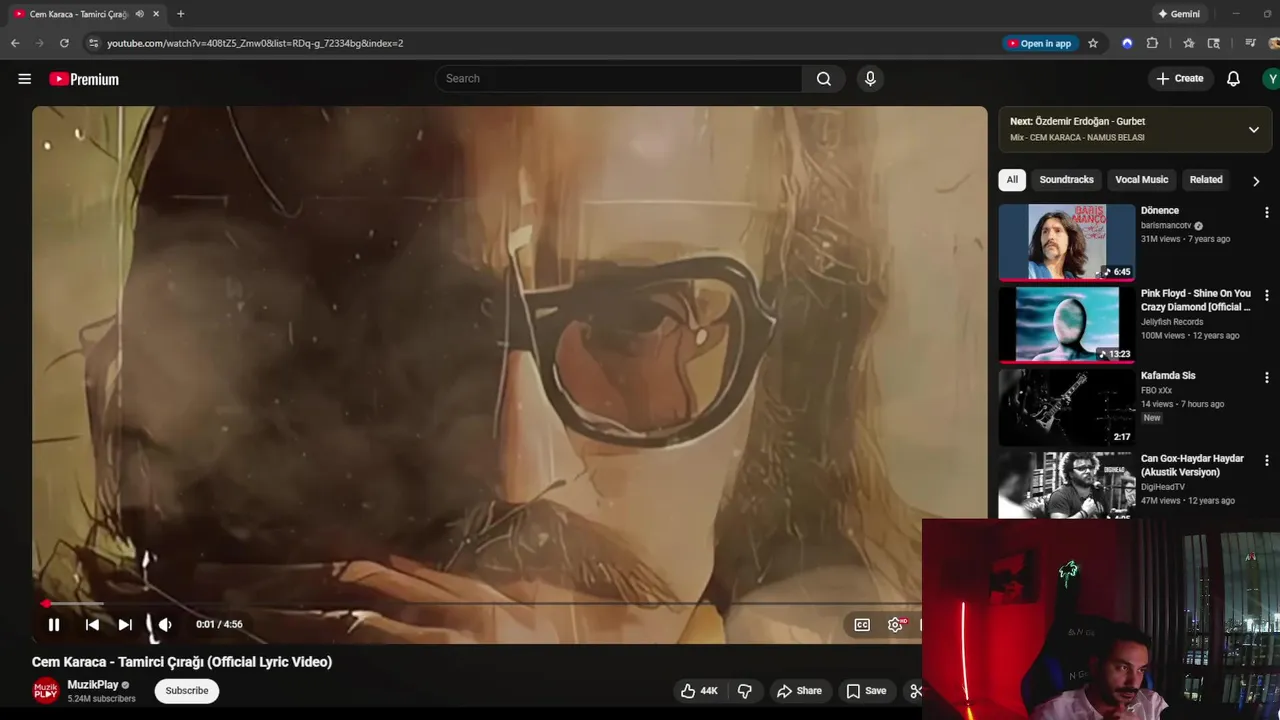Click the Cem Karaca video title text

182,662
